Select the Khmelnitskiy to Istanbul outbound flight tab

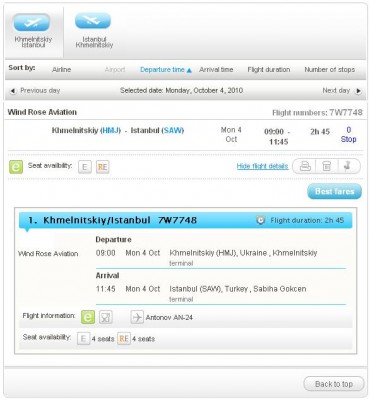coord(32,31)
